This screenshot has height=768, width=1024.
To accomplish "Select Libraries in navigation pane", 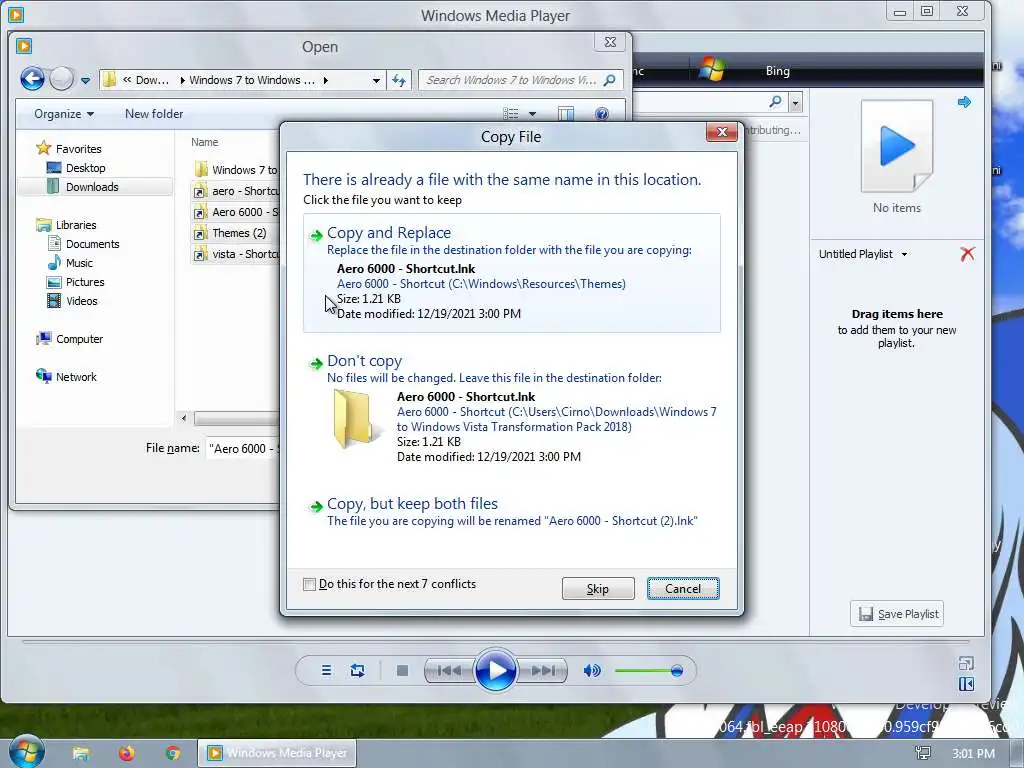I will pyautogui.click(x=76, y=225).
